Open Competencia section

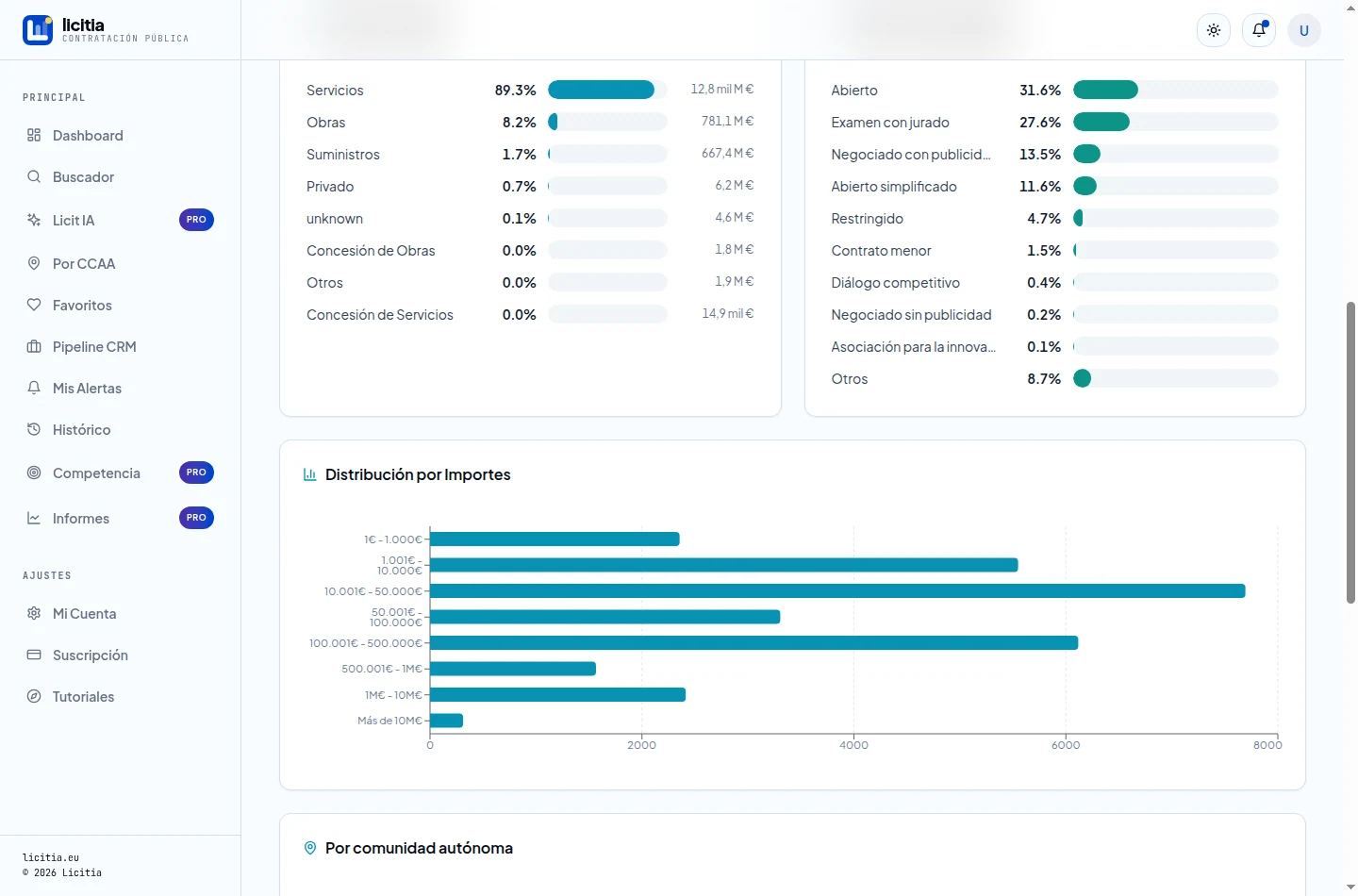[121, 473]
